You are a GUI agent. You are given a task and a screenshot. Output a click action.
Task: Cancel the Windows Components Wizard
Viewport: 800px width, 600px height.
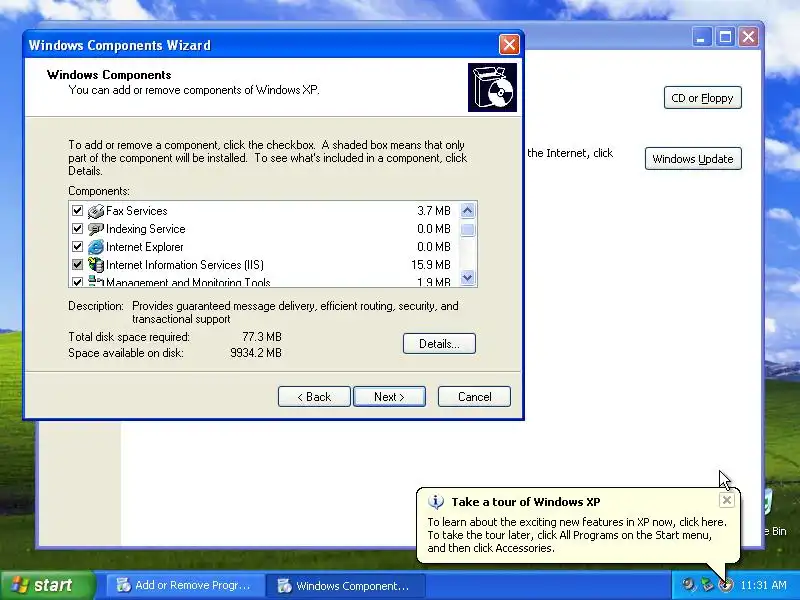(x=474, y=396)
